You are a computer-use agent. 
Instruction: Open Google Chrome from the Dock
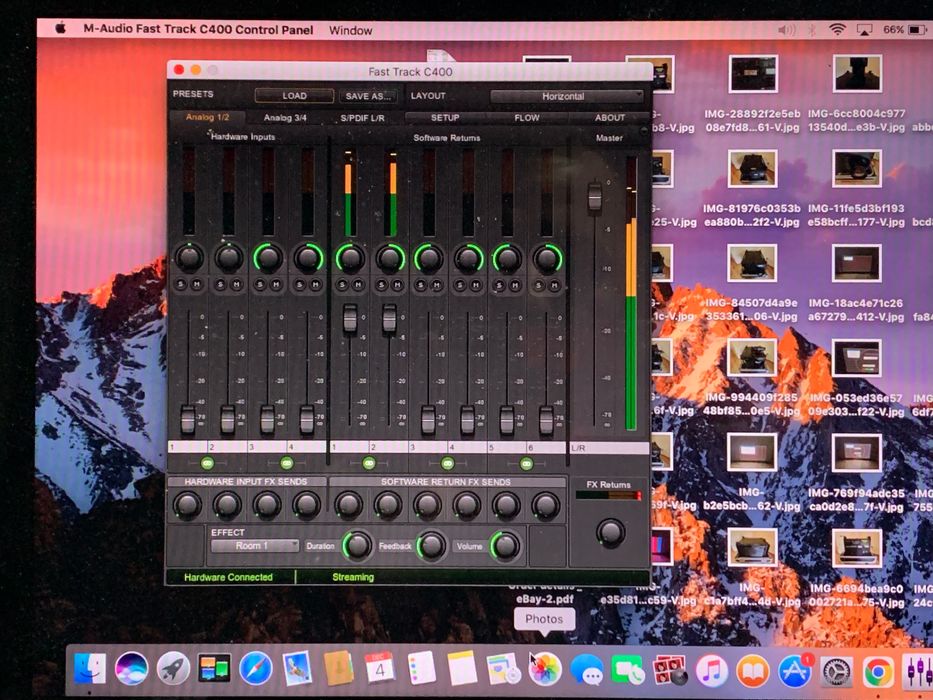pos(879,672)
